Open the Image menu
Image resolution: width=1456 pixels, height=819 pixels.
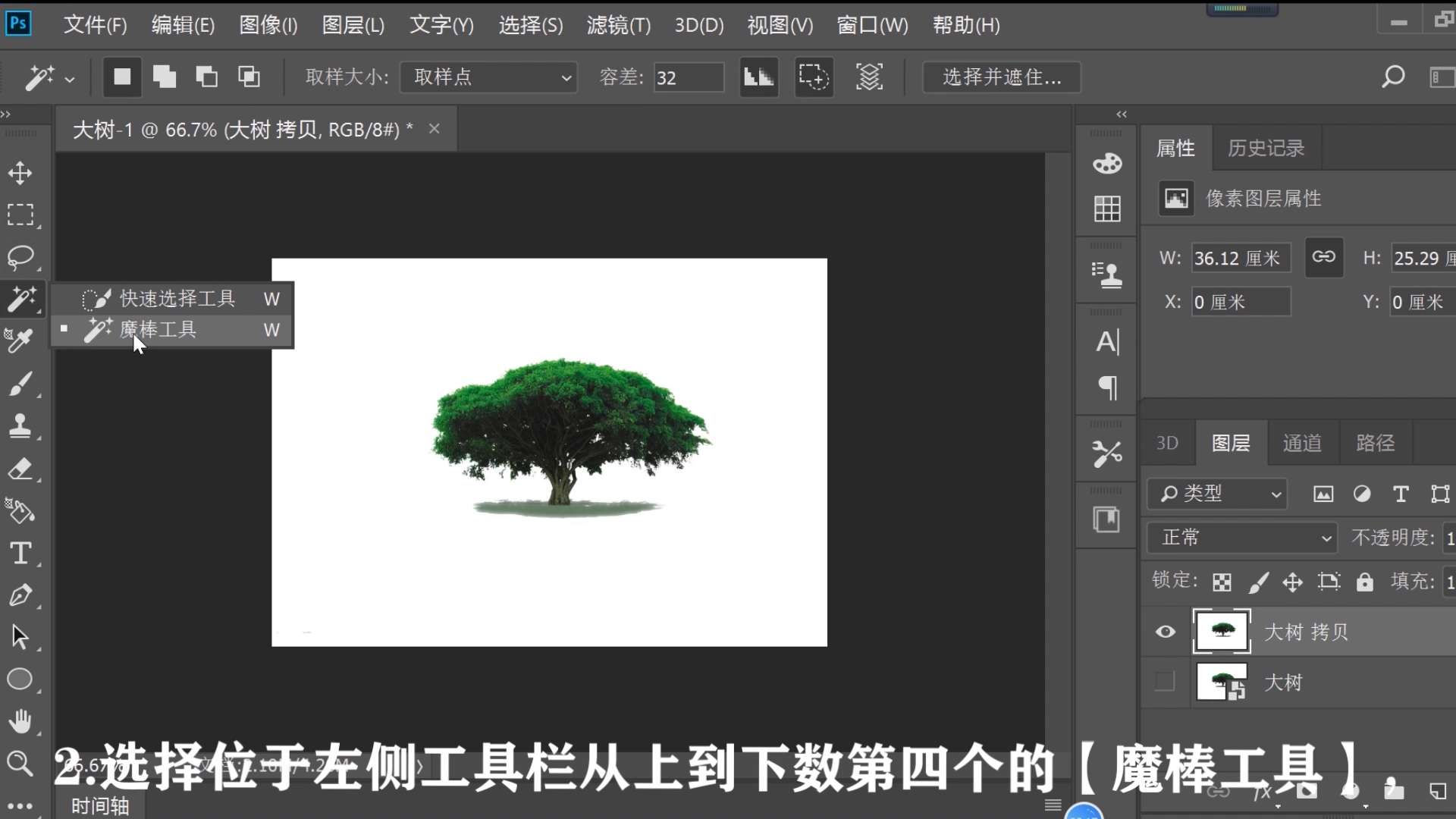(268, 25)
